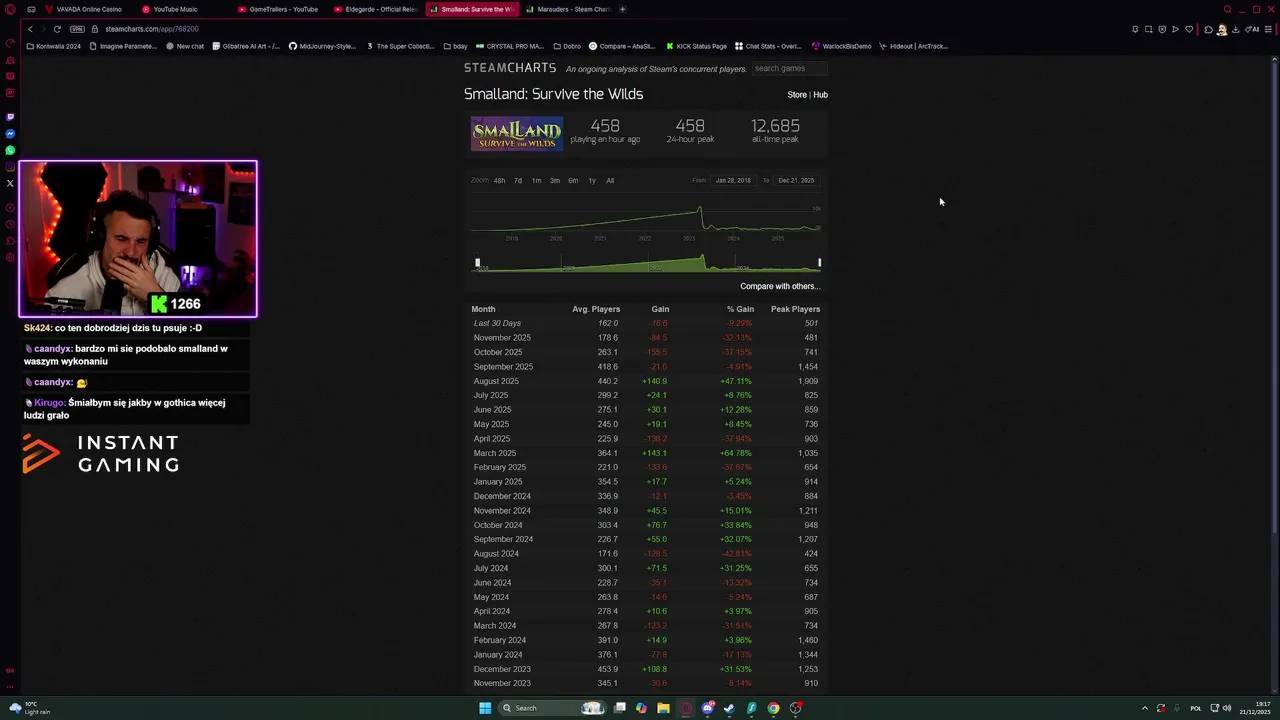This screenshot has height=720, width=1280.
Task: Click the To date field Dec 21, 2025
Action: tap(796, 181)
